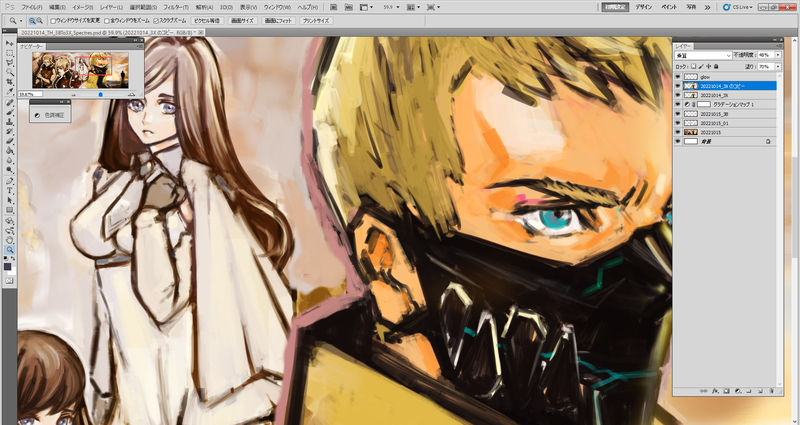The image size is (800, 425).
Task: Select the Eyedropper tool
Action: [10, 91]
